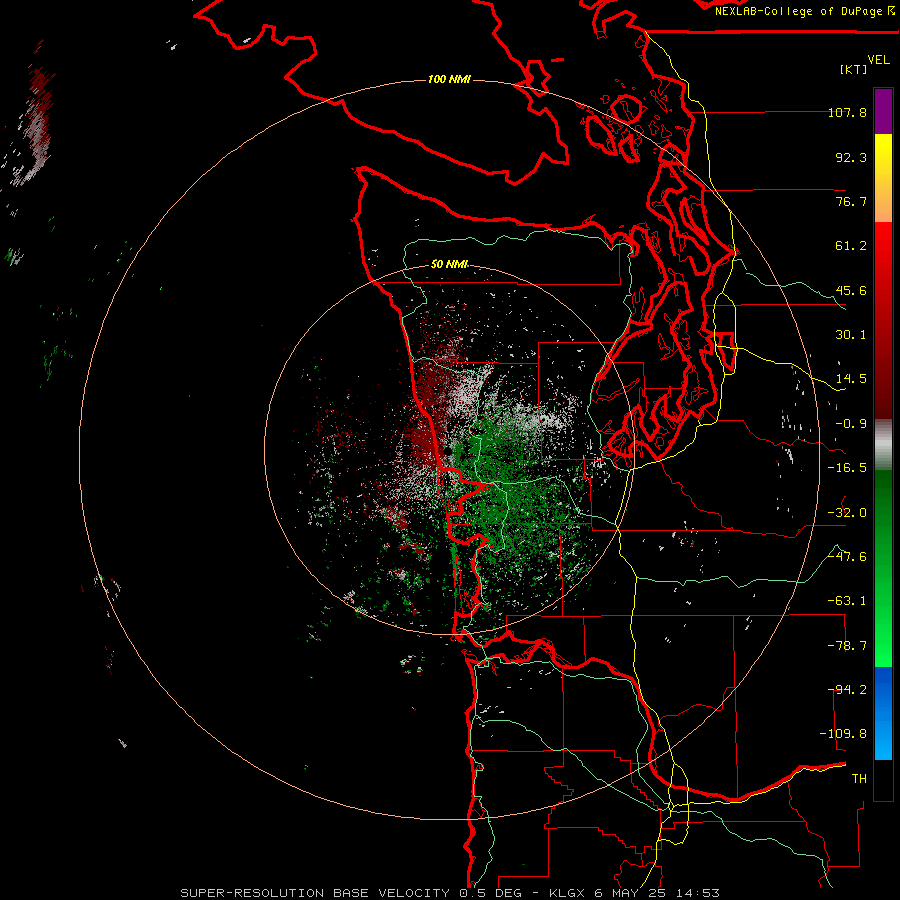Image resolution: width=900 pixels, height=900 pixels.
Task: Select the -32.0 legend value
Action: click(x=847, y=513)
